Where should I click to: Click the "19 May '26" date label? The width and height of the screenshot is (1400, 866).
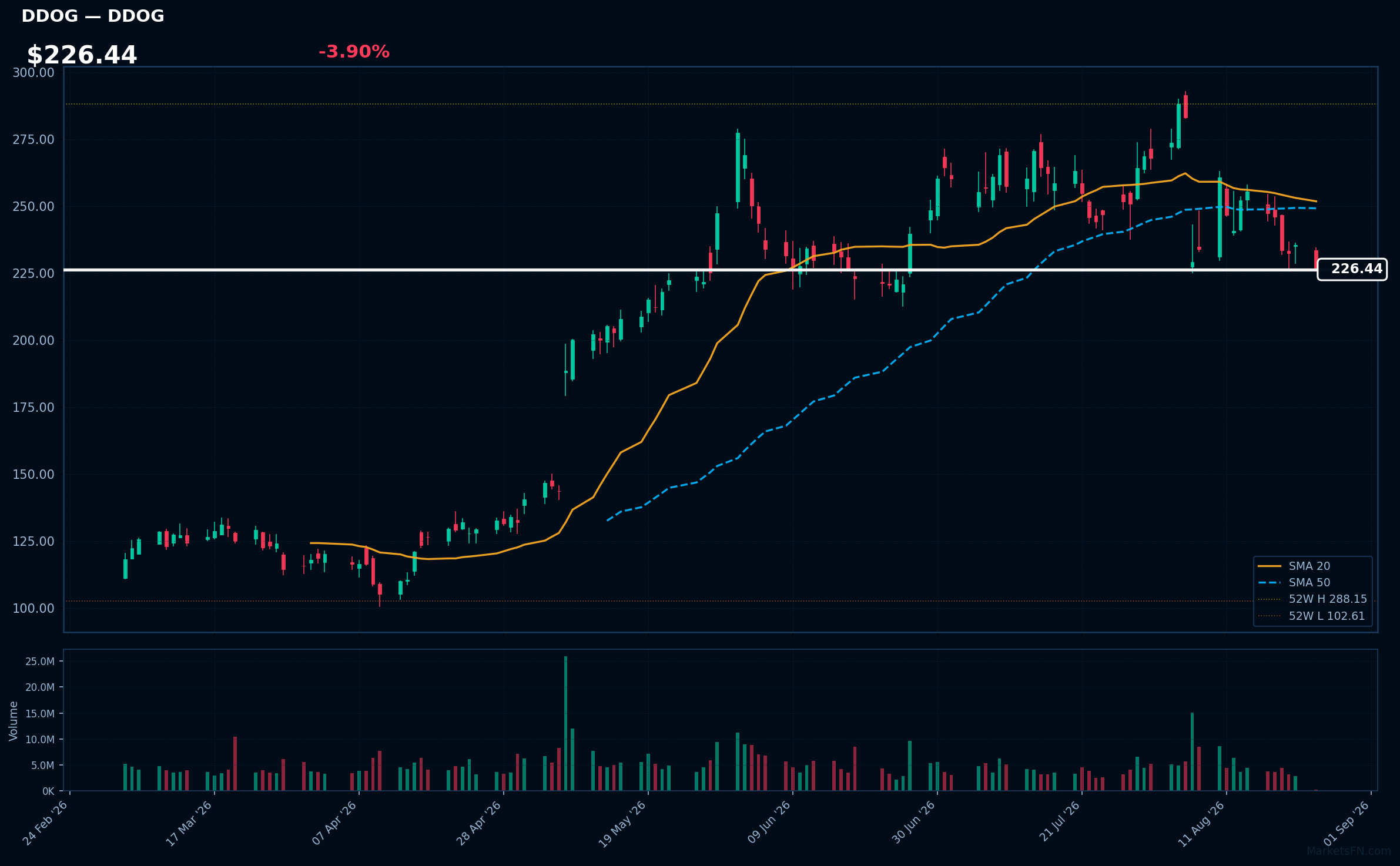(622, 824)
